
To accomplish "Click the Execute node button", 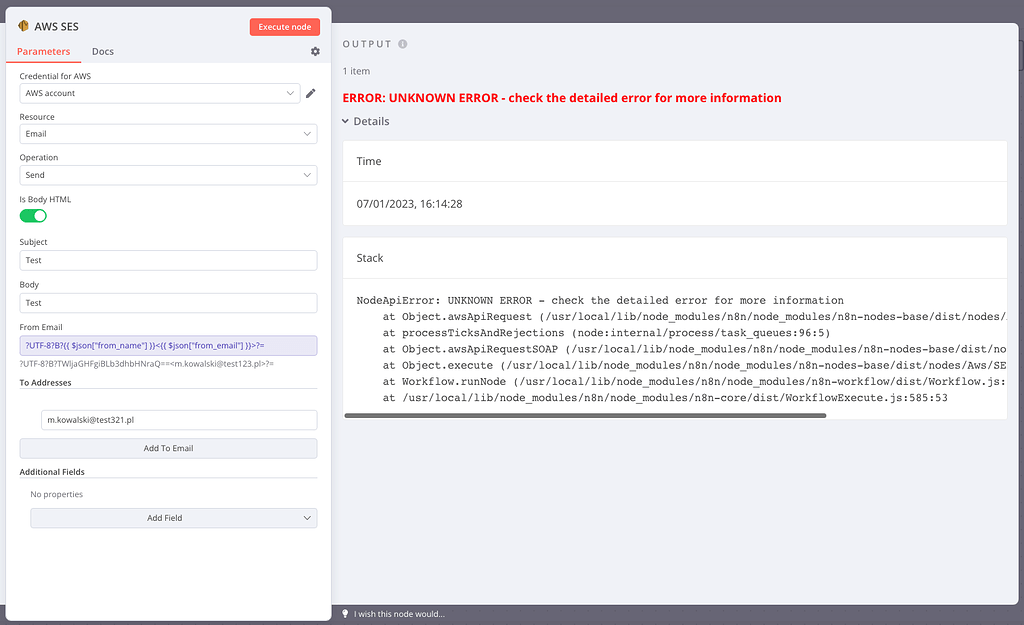I will [x=286, y=26].
